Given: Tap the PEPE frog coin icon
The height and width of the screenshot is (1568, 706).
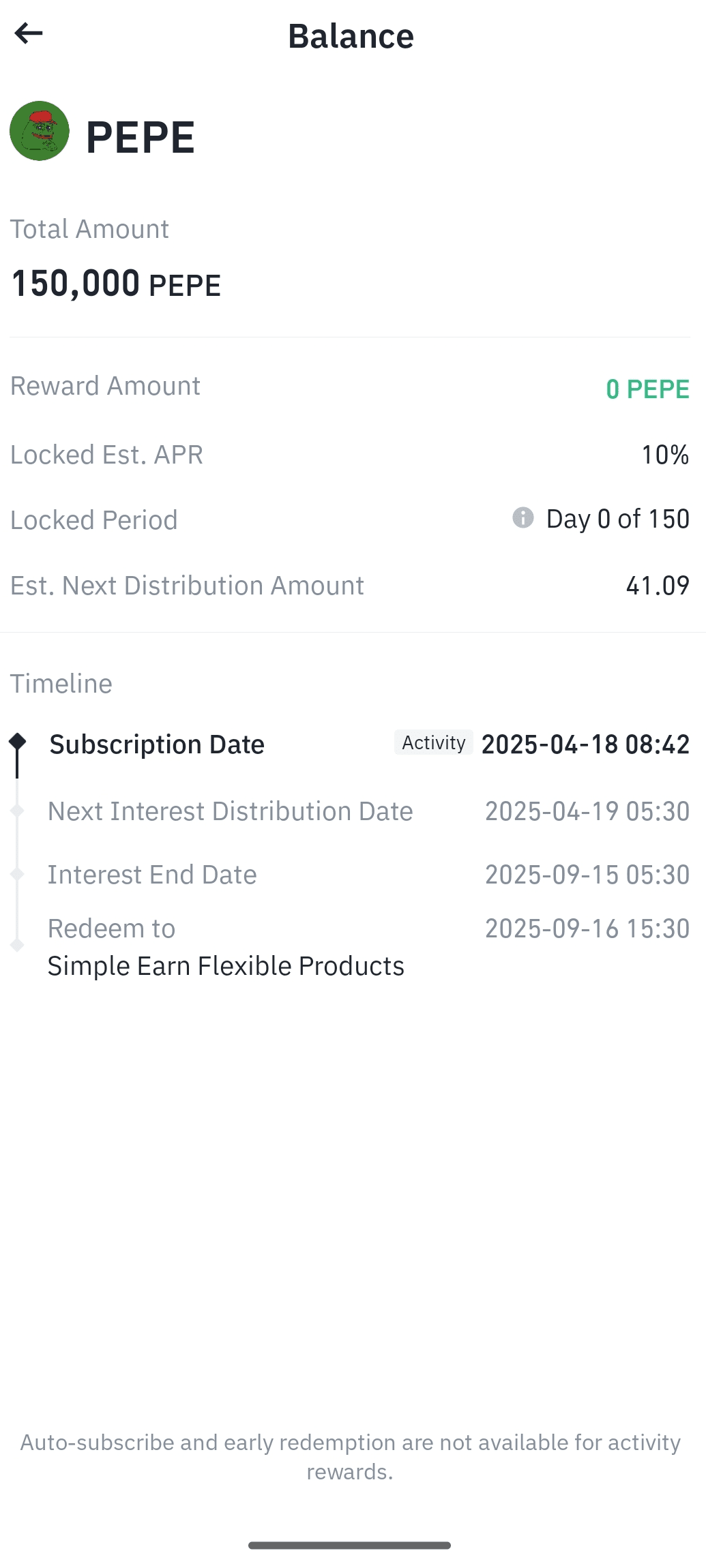Looking at the screenshot, I should coord(40,131).
